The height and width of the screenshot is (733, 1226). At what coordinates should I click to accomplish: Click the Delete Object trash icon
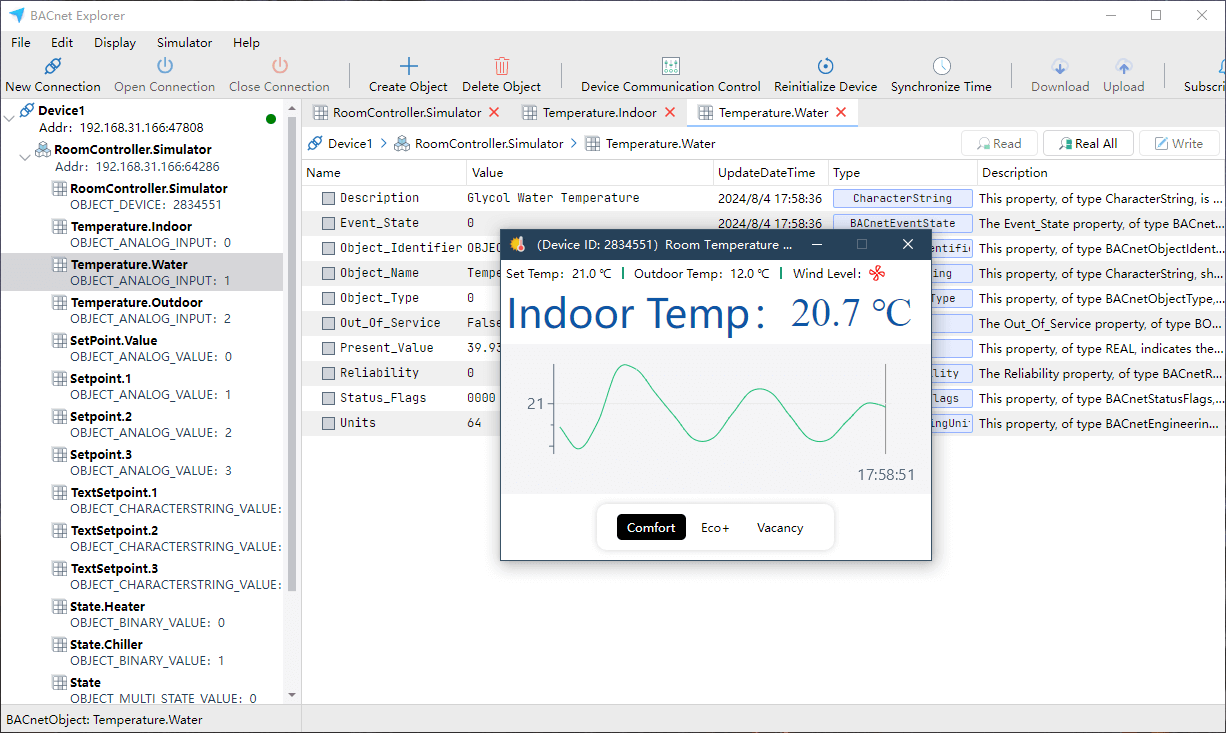pos(502,66)
